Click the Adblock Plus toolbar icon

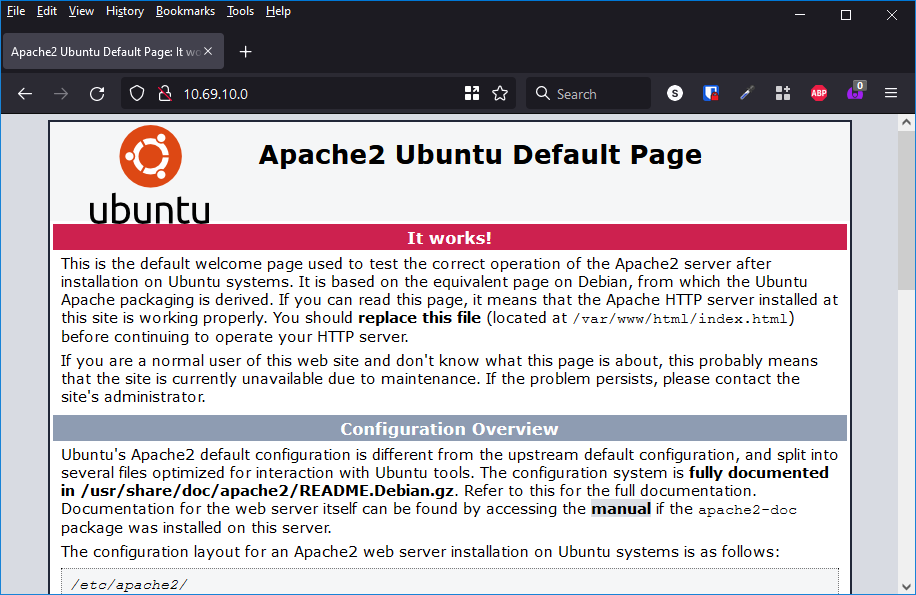pyautogui.click(x=818, y=92)
